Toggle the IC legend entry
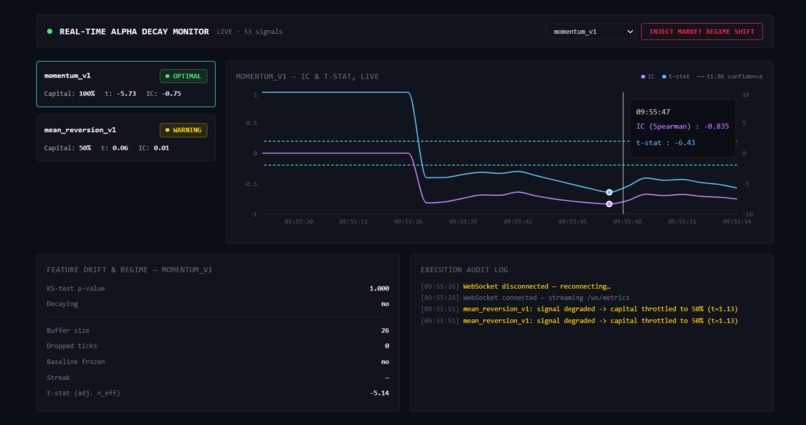Screen dimensions: 806x425 click(648, 77)
